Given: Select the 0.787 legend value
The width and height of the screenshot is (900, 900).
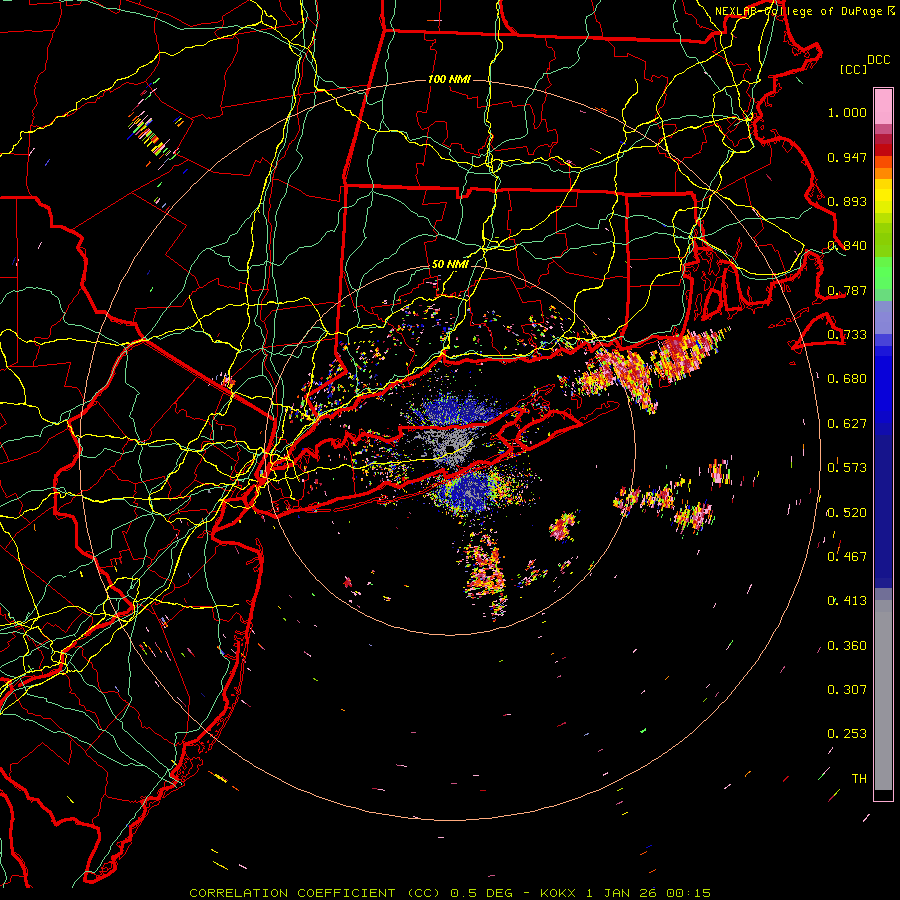Looking at the screenshot, I should tap(847, 290).
